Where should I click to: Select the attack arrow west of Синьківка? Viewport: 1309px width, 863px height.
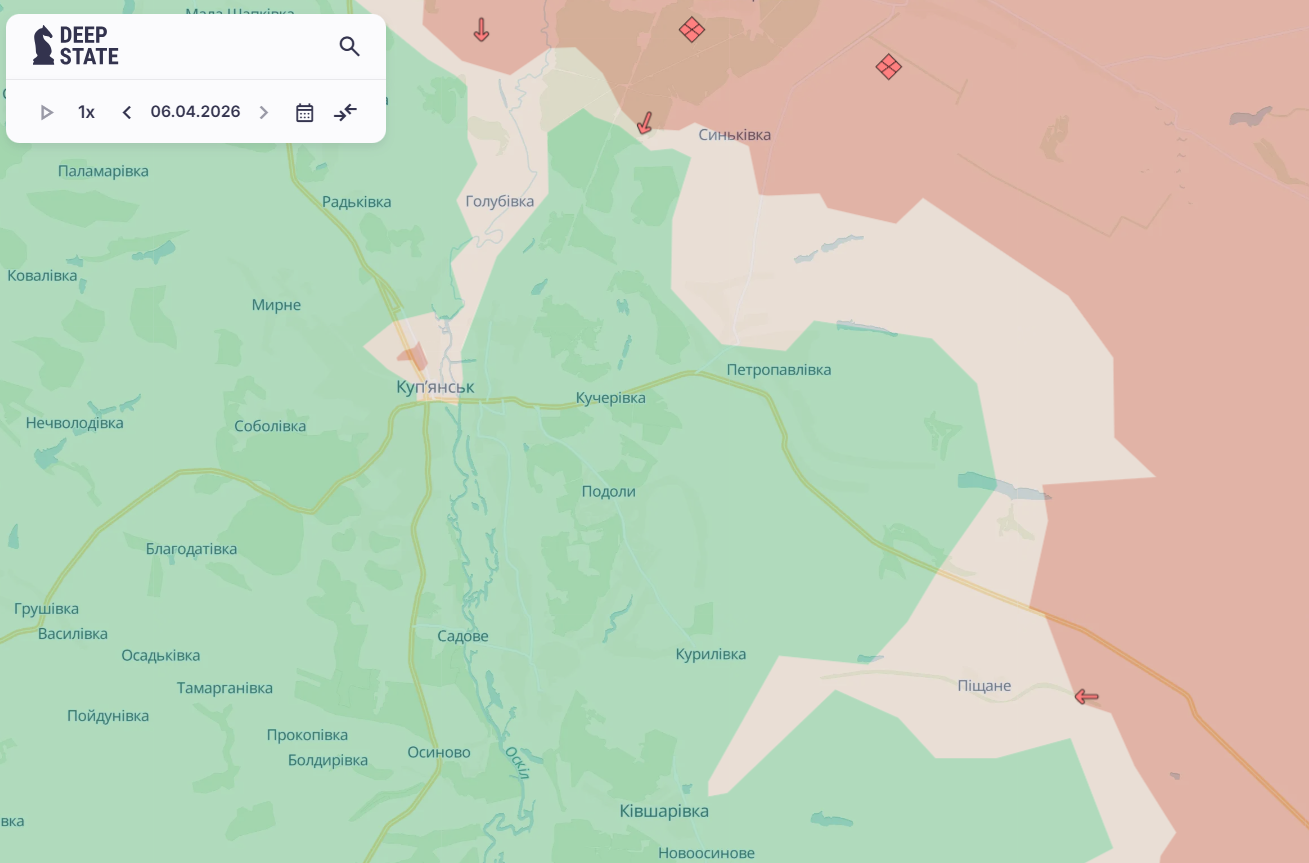(645, 123)
